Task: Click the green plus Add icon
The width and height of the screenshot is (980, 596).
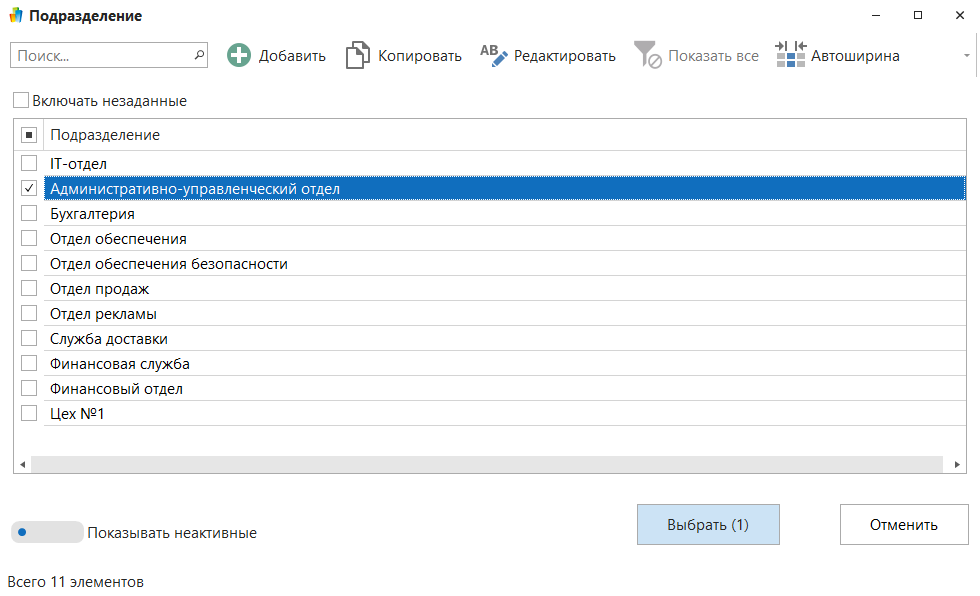Action: pos(239,56)
